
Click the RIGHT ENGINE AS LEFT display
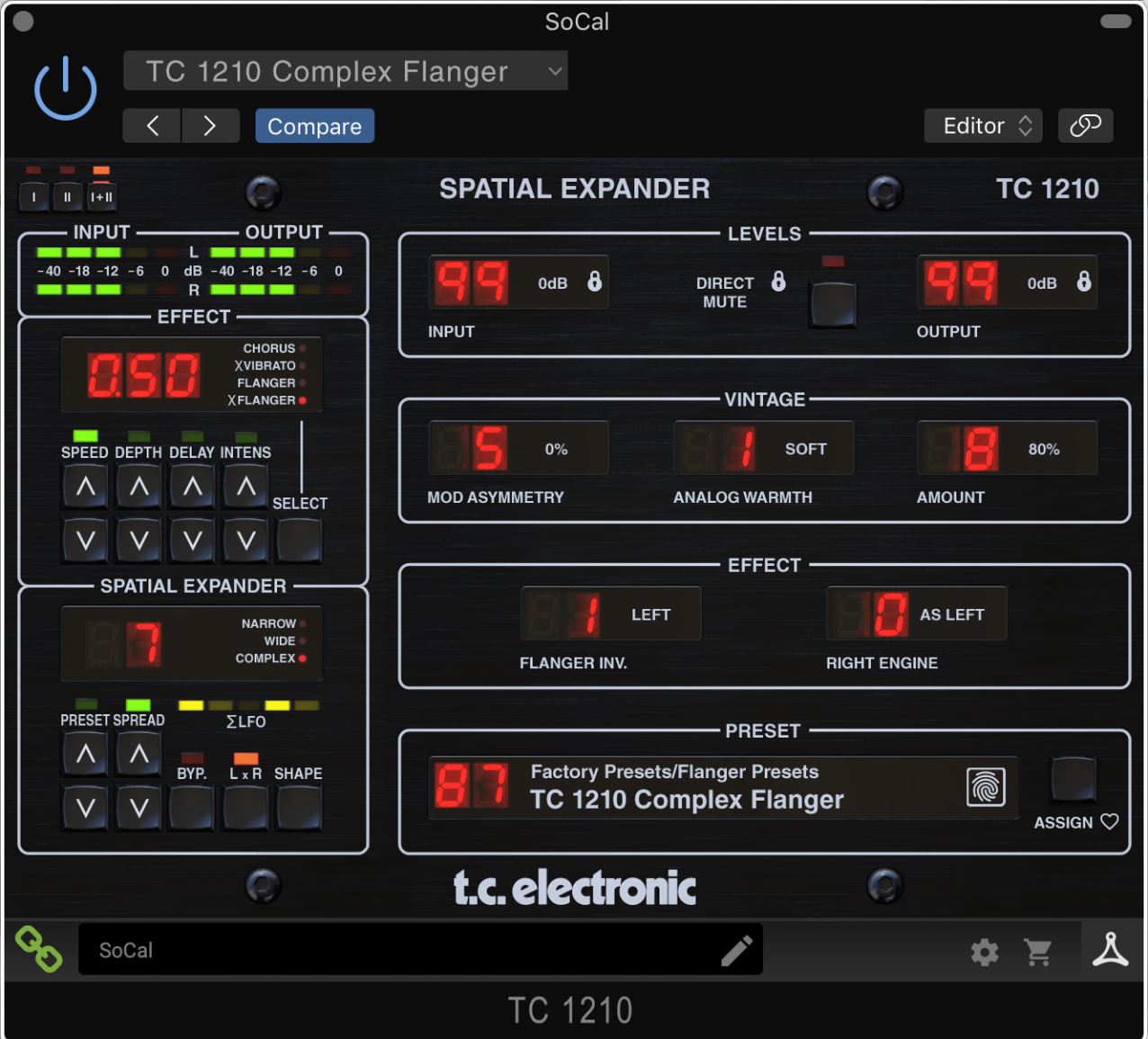pos(917,614)
